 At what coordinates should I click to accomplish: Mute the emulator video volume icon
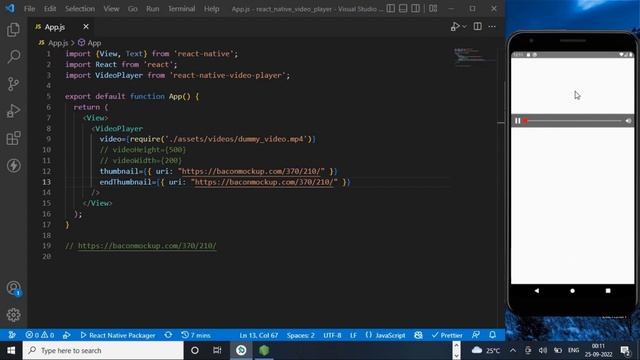628,121
